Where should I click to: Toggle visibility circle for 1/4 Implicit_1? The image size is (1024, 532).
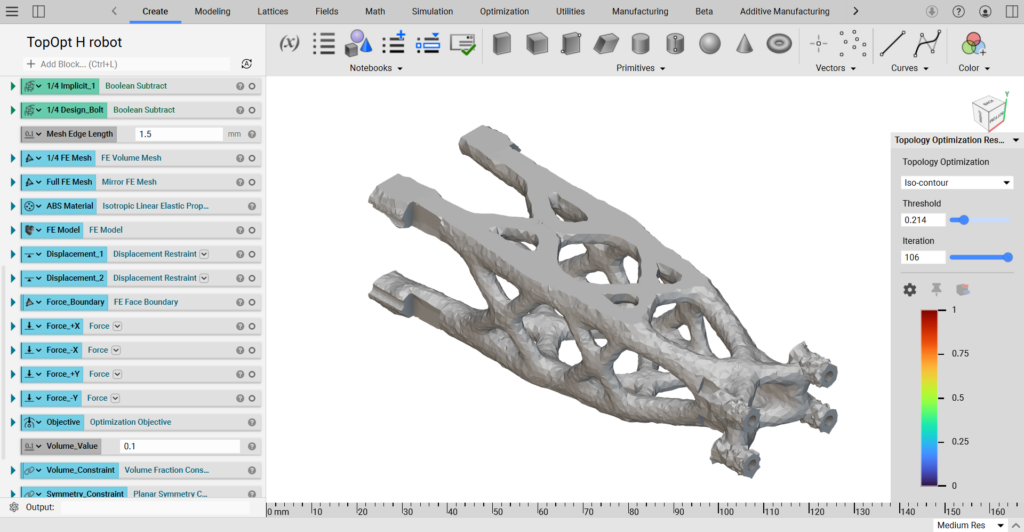[x=254, y=86]
